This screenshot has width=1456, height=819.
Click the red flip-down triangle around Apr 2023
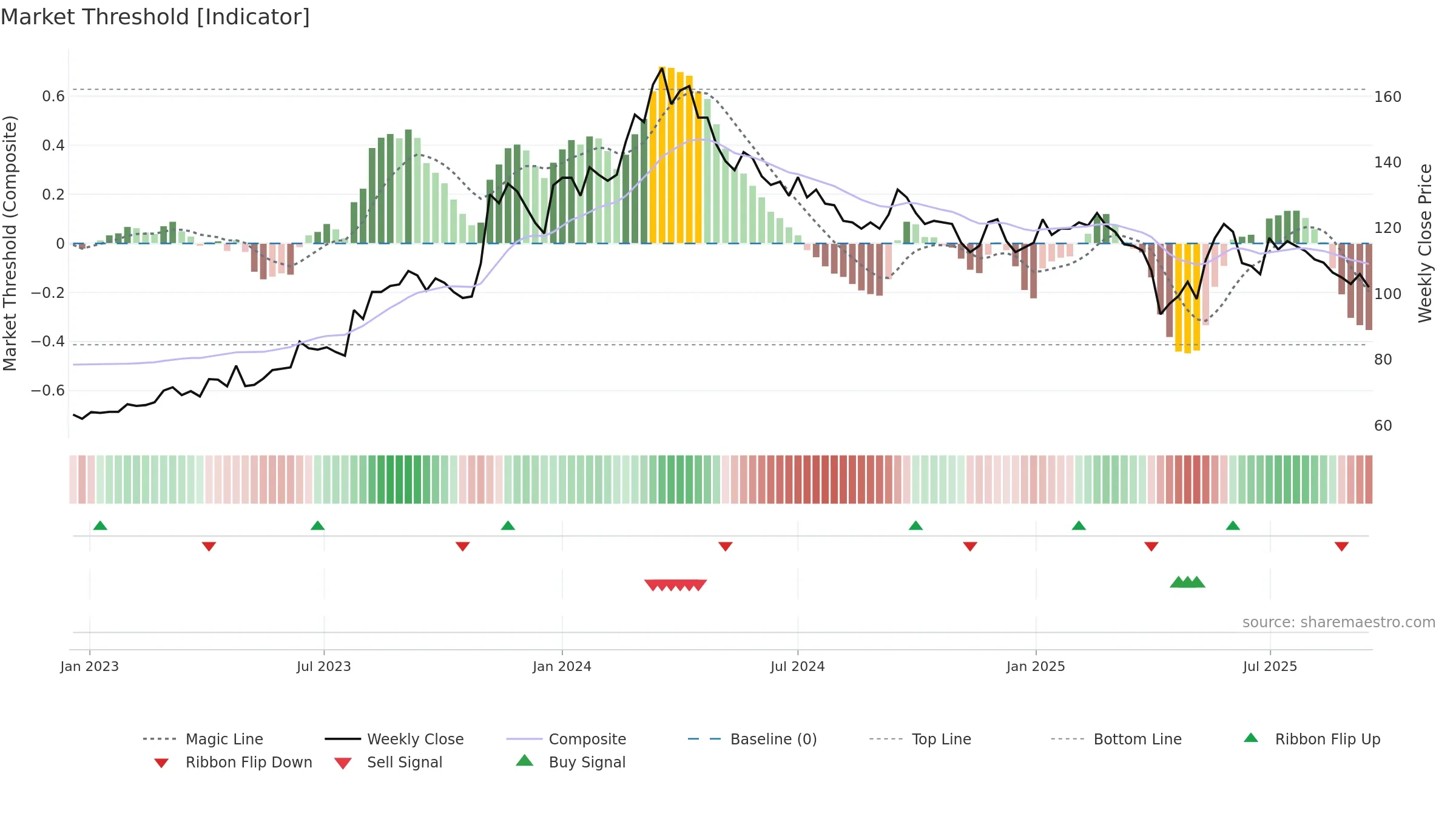(209, 547)
